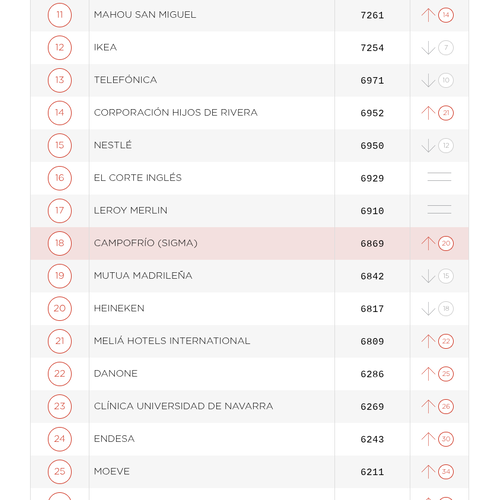The image size is (500, 500).
Task: Click the equals sign in El Corte Inglés row
Action: [x=439, y=177]
